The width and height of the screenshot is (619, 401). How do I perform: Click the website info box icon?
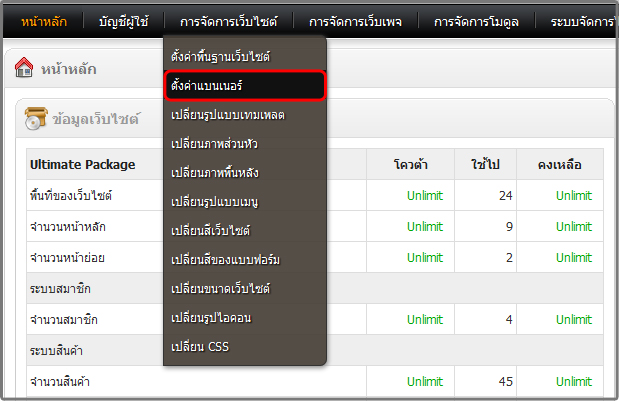36,118
